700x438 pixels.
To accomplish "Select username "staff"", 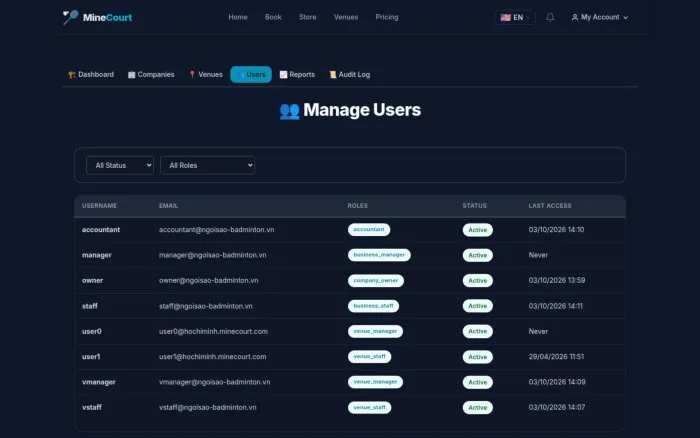I will (x=90, y=306).
